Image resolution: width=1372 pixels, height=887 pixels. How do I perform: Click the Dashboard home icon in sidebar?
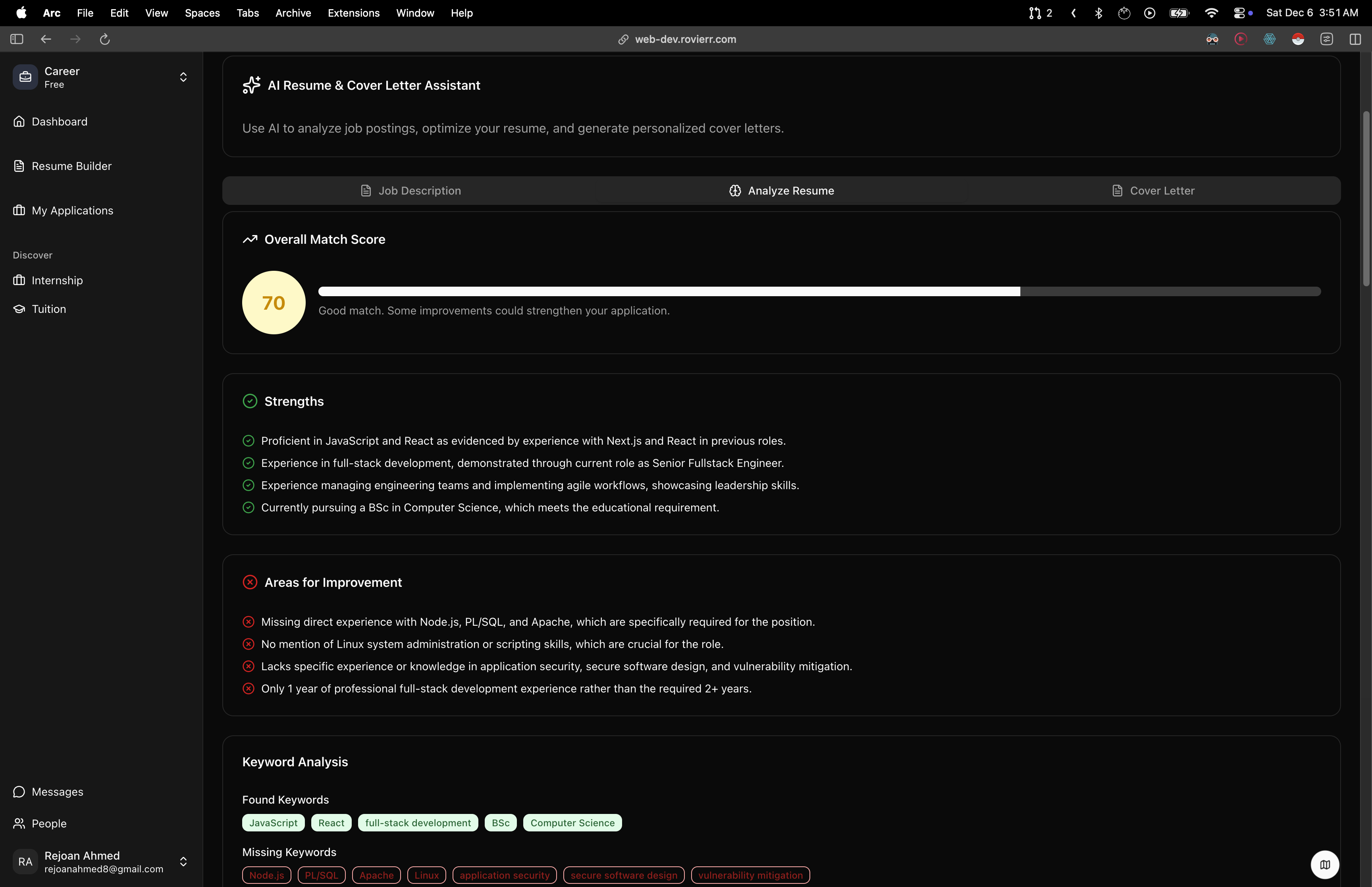[19, 121]
